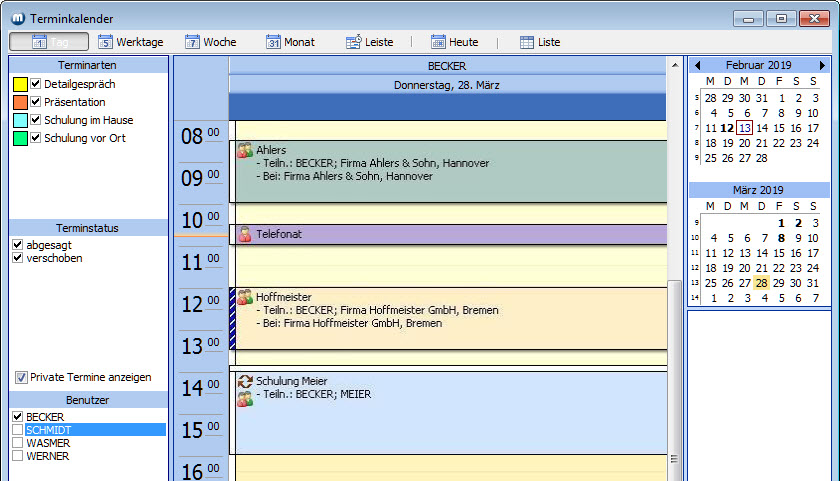
Task: Select the 11:00 time slot
Action: 450,265
